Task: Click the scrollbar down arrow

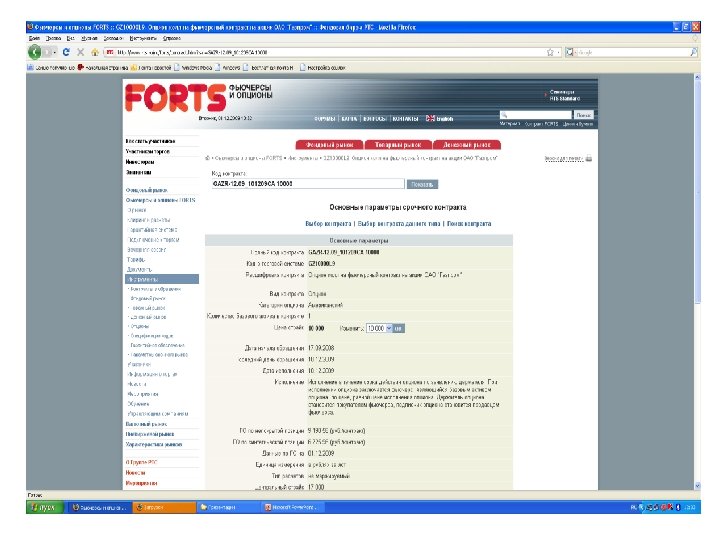Action: 698,485
